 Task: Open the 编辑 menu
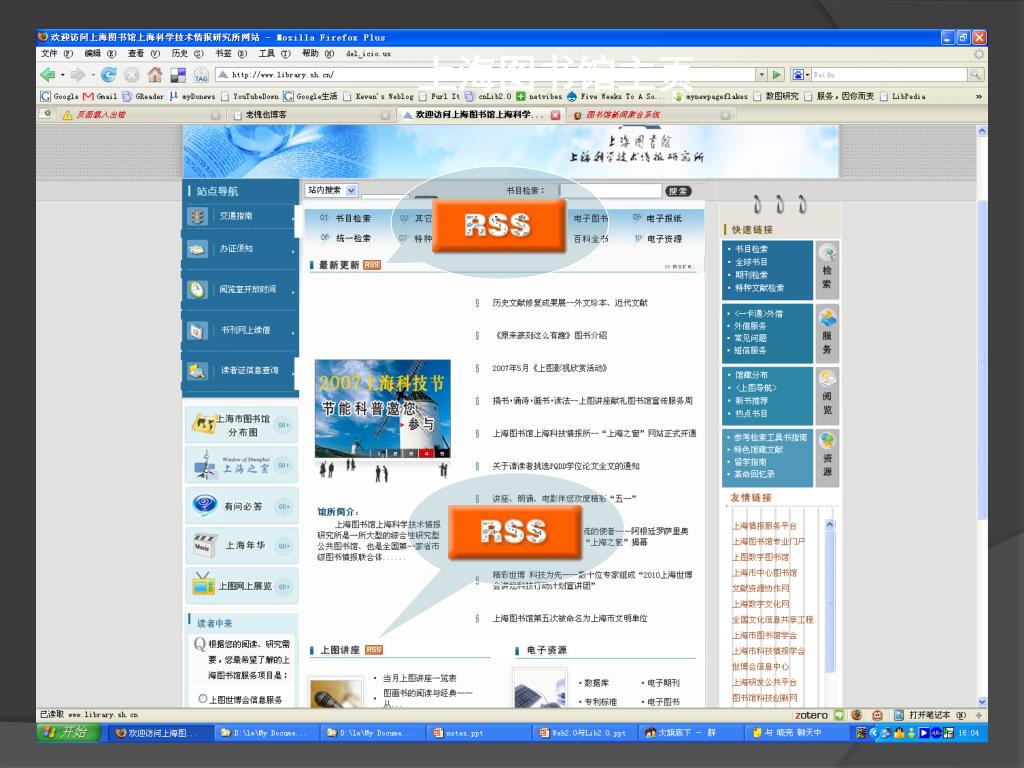(x=100, y=54)
